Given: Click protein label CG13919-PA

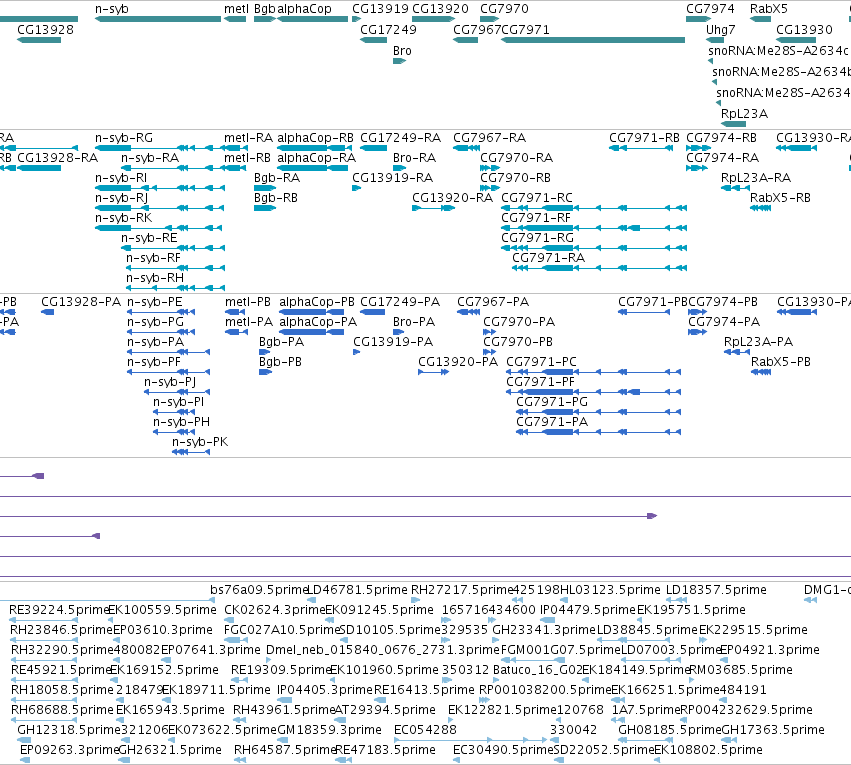Looking at the screenshot, I should tap(393, 342).
